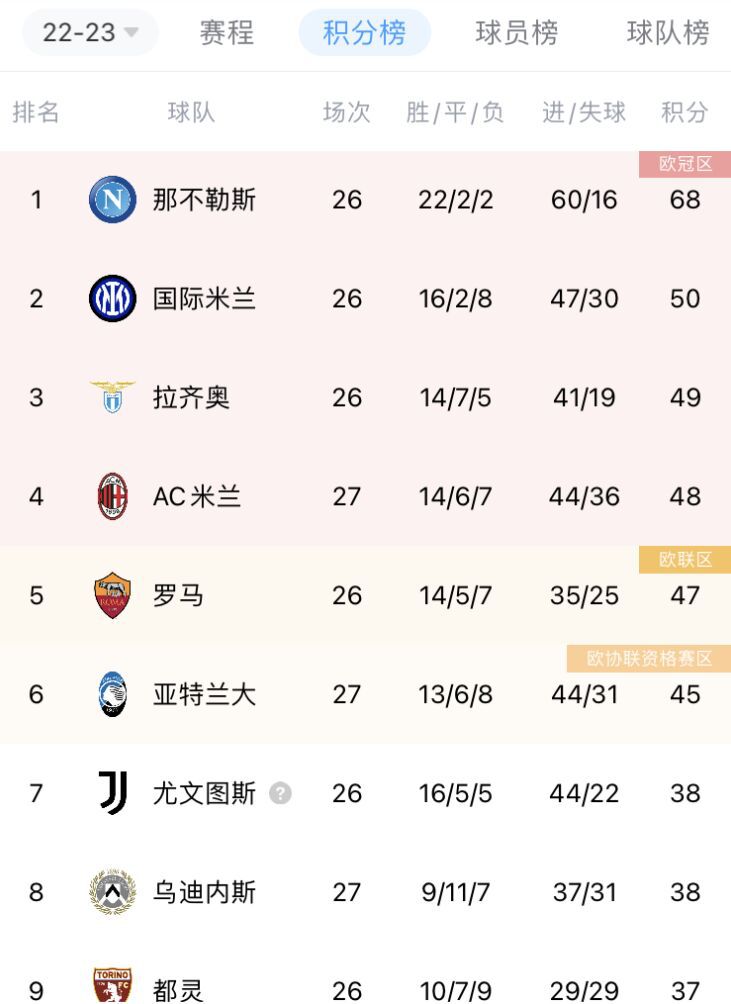Click the Inter Milan club crest
The image size is (731, 1004).
[112, 298]
